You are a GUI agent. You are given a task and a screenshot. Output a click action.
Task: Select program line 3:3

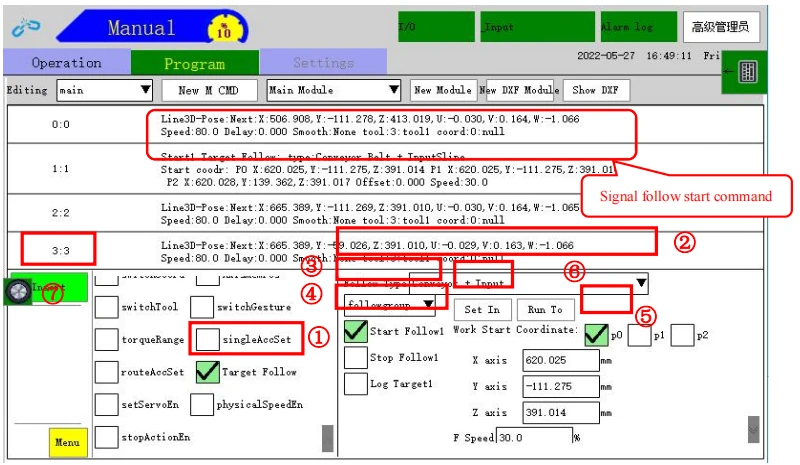385,251
